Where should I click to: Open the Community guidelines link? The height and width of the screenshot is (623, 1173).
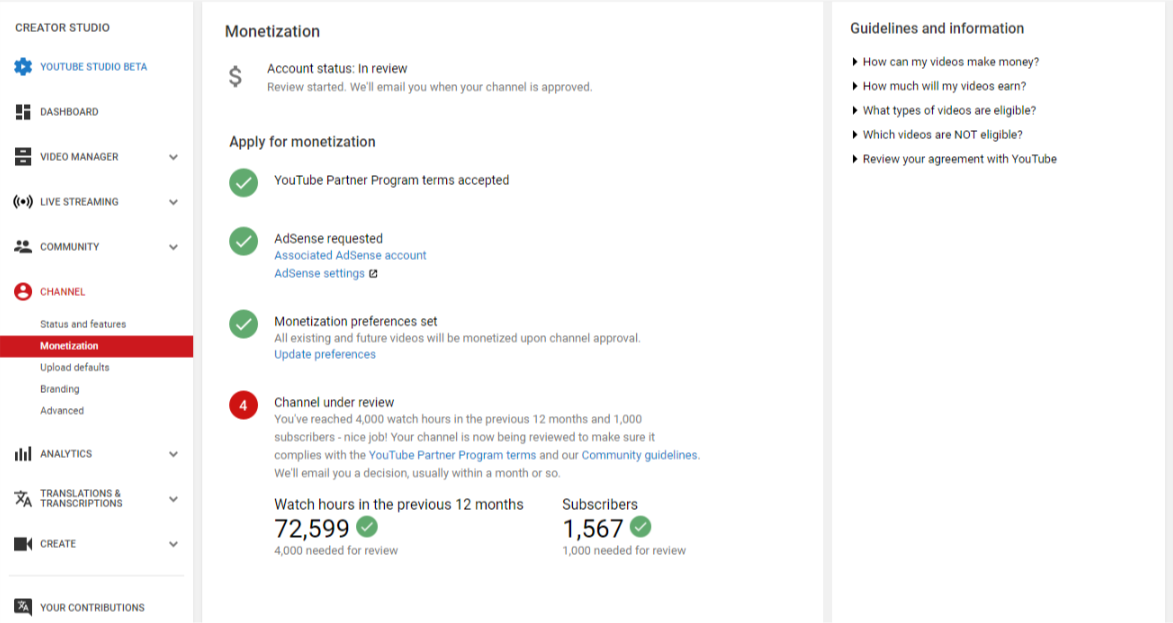tap(640, 455)
